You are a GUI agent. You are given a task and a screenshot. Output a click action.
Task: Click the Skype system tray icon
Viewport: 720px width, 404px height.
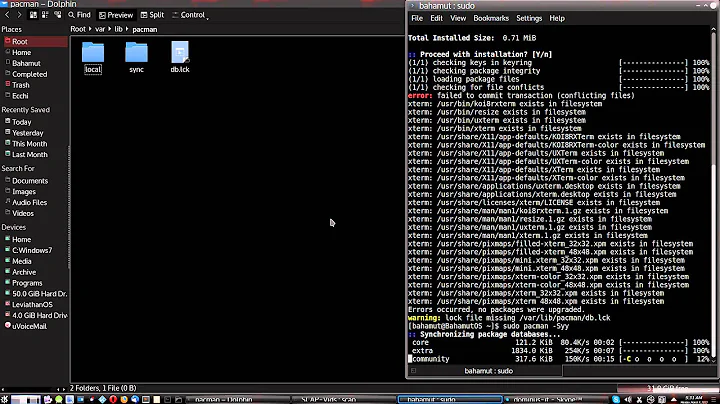point(616,400)
